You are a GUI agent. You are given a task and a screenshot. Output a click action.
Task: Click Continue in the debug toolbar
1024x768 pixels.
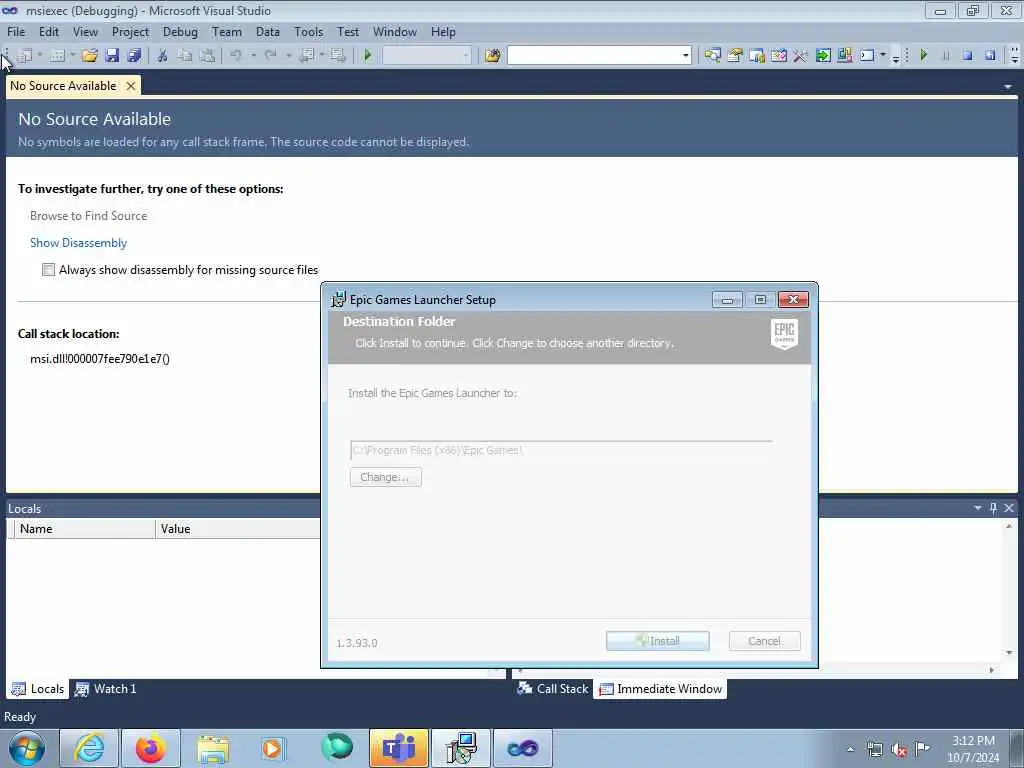(x=923, y=56)
